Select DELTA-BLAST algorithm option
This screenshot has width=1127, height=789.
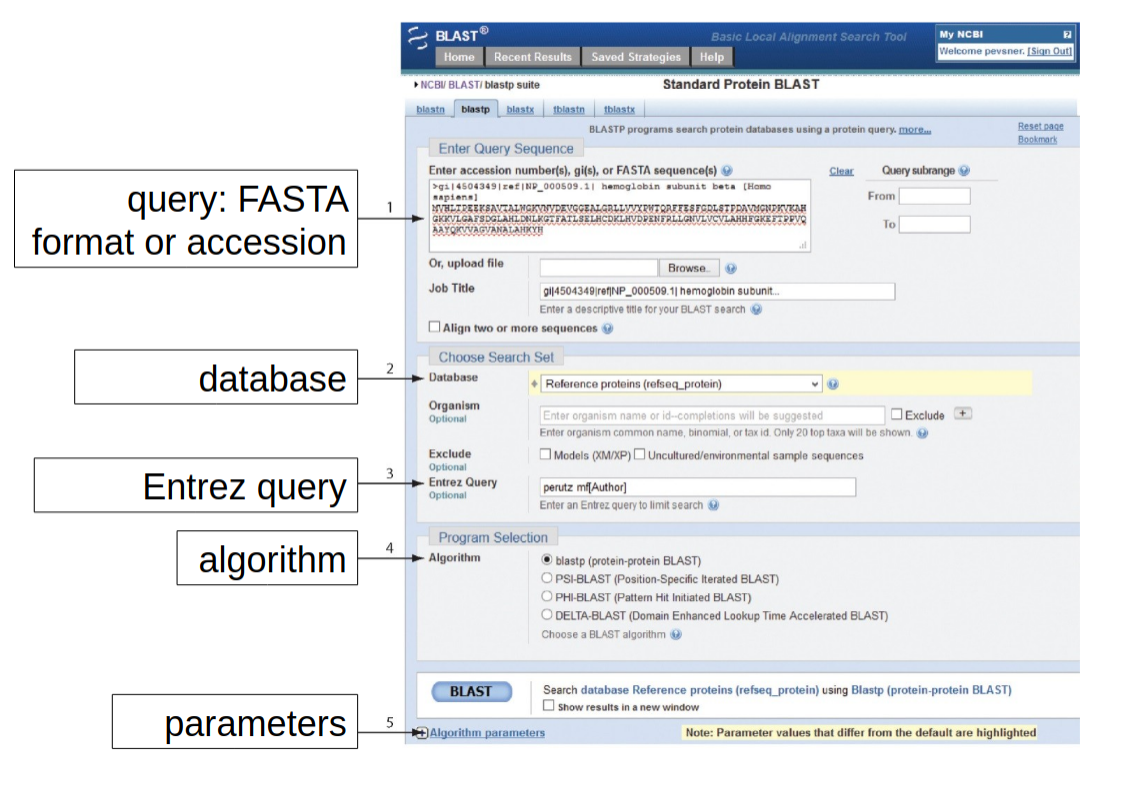coord(547,614)
